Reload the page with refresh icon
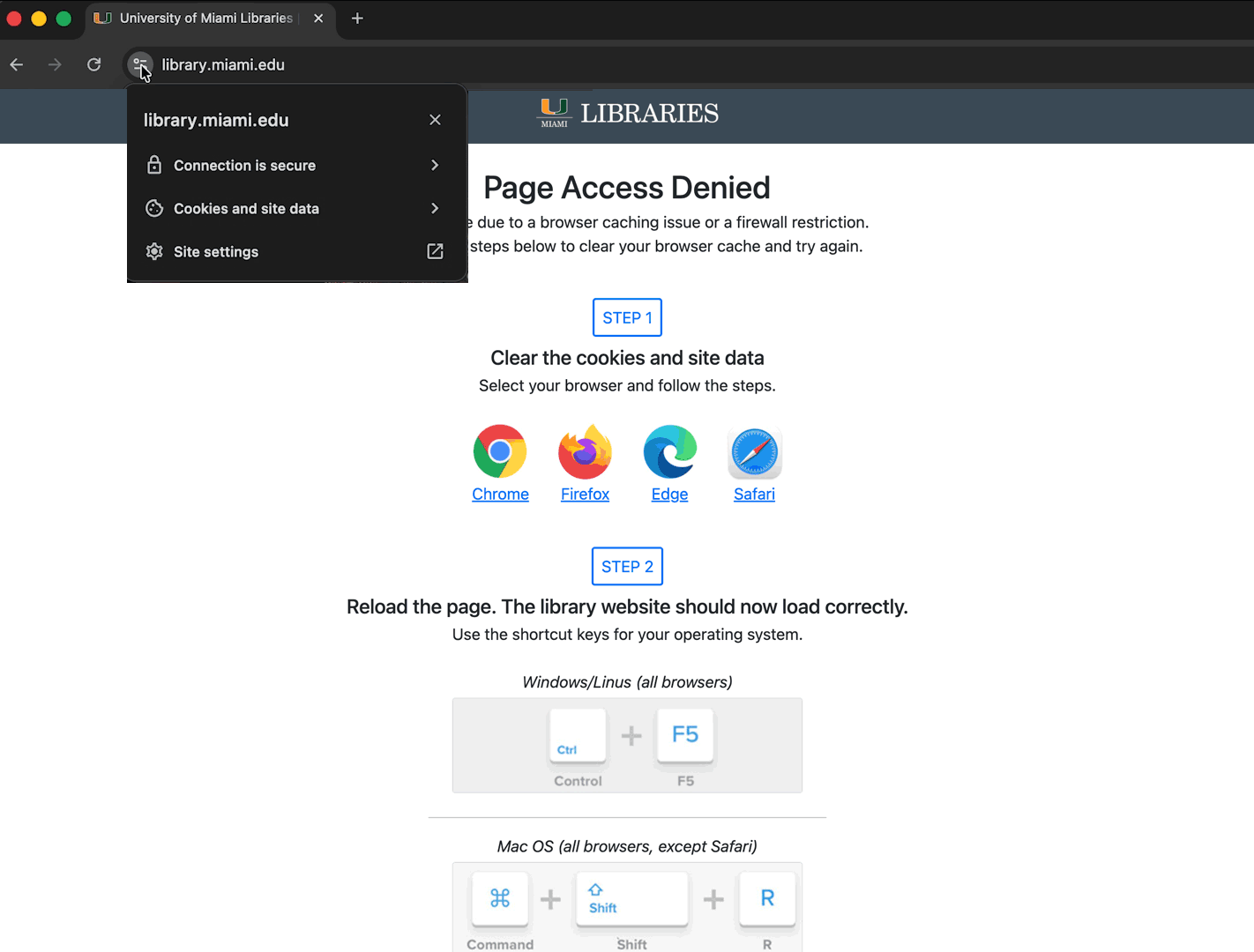 point(94,64)
